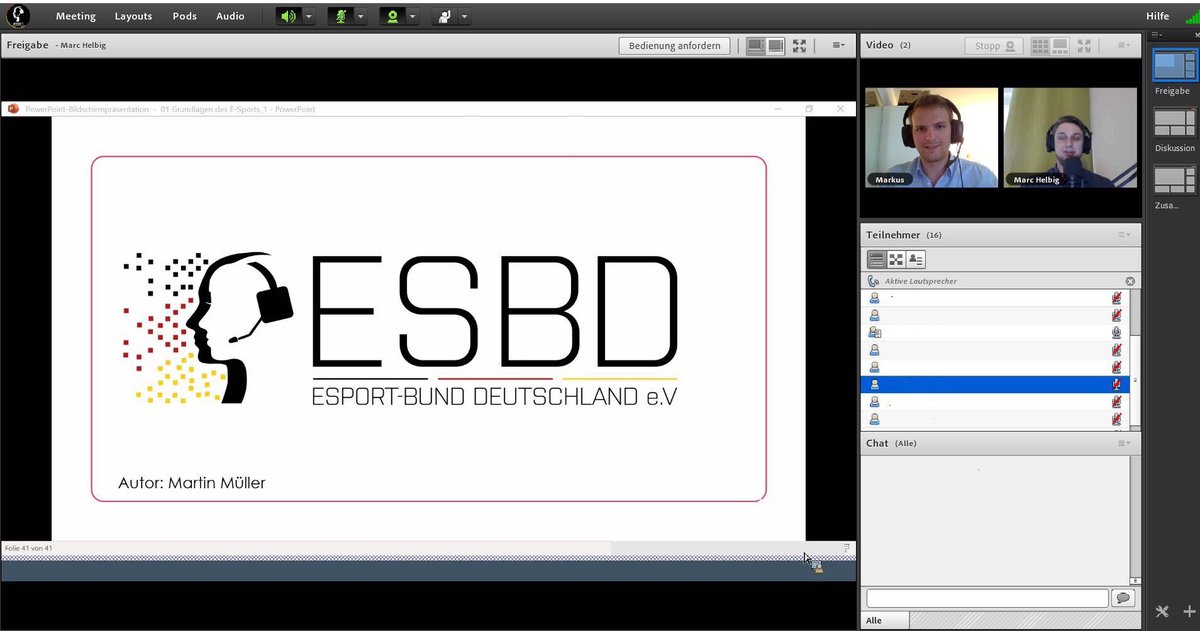Image resolution: width=1200 pixels, height=631 pixels.
Task: Click the small icon at the PowerPoint status bar's end
Action: (x=846, y=548)
